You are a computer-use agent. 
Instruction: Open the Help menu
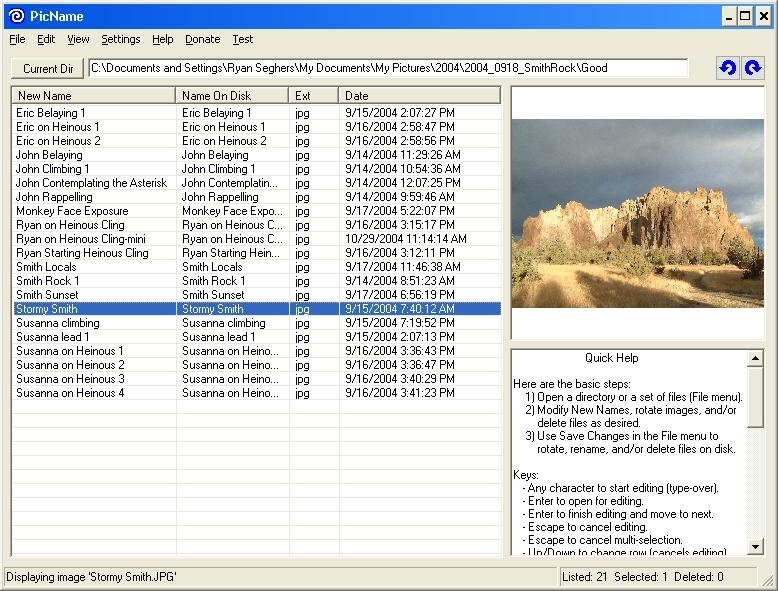163,39
